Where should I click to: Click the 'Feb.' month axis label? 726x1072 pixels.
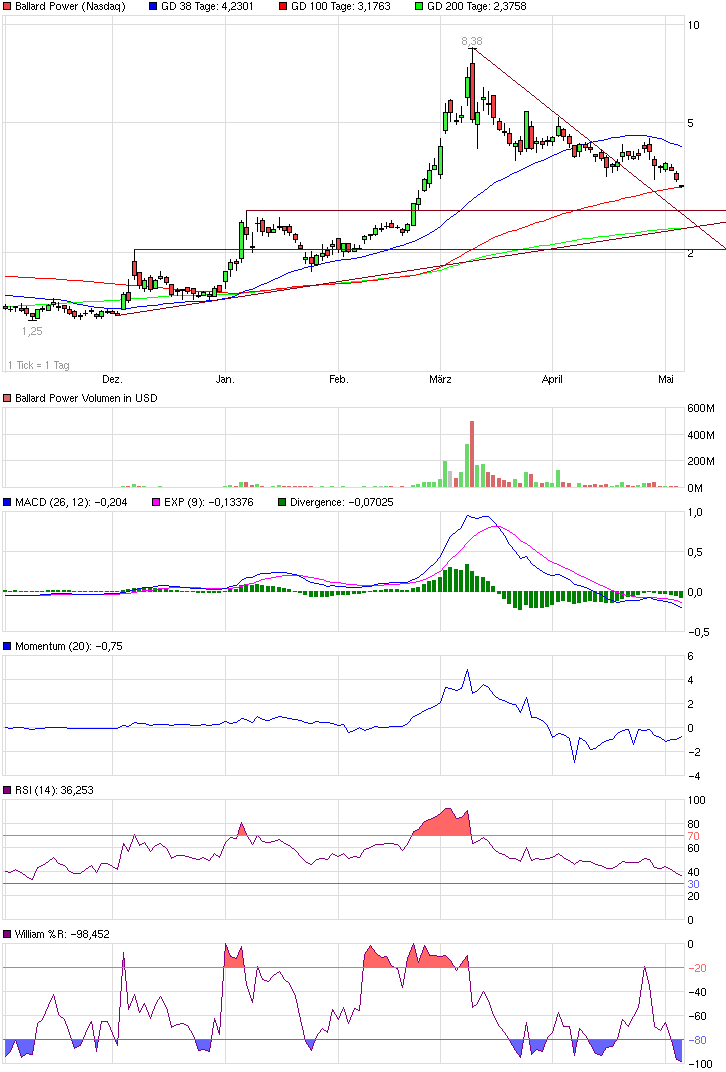click(x=338, y=379)
